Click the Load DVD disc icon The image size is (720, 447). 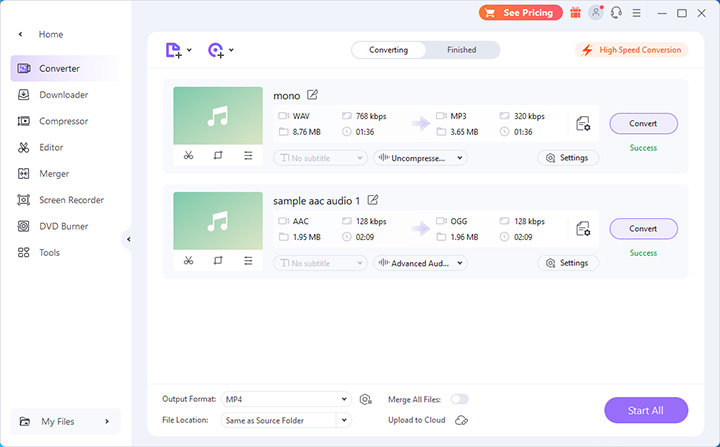(215, 50)
